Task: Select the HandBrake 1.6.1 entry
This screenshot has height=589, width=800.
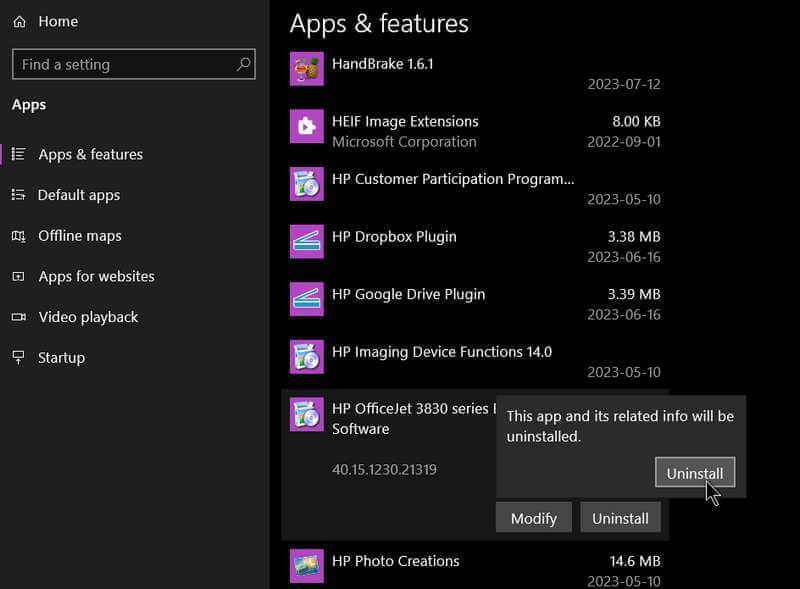Action: pyautogui.click(x=475, y=73)
